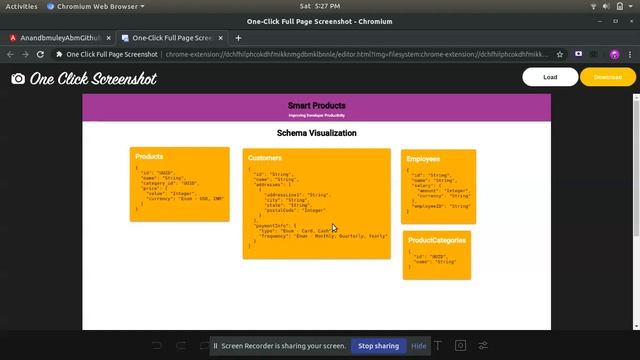
Task: Click the Products schema card
Action: (x=180, y=184)
